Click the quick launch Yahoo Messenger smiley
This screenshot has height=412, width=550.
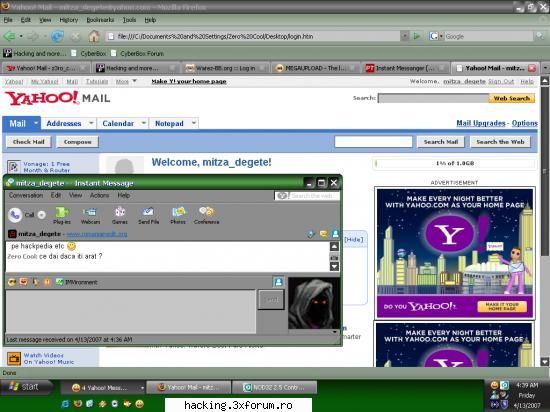140,404
